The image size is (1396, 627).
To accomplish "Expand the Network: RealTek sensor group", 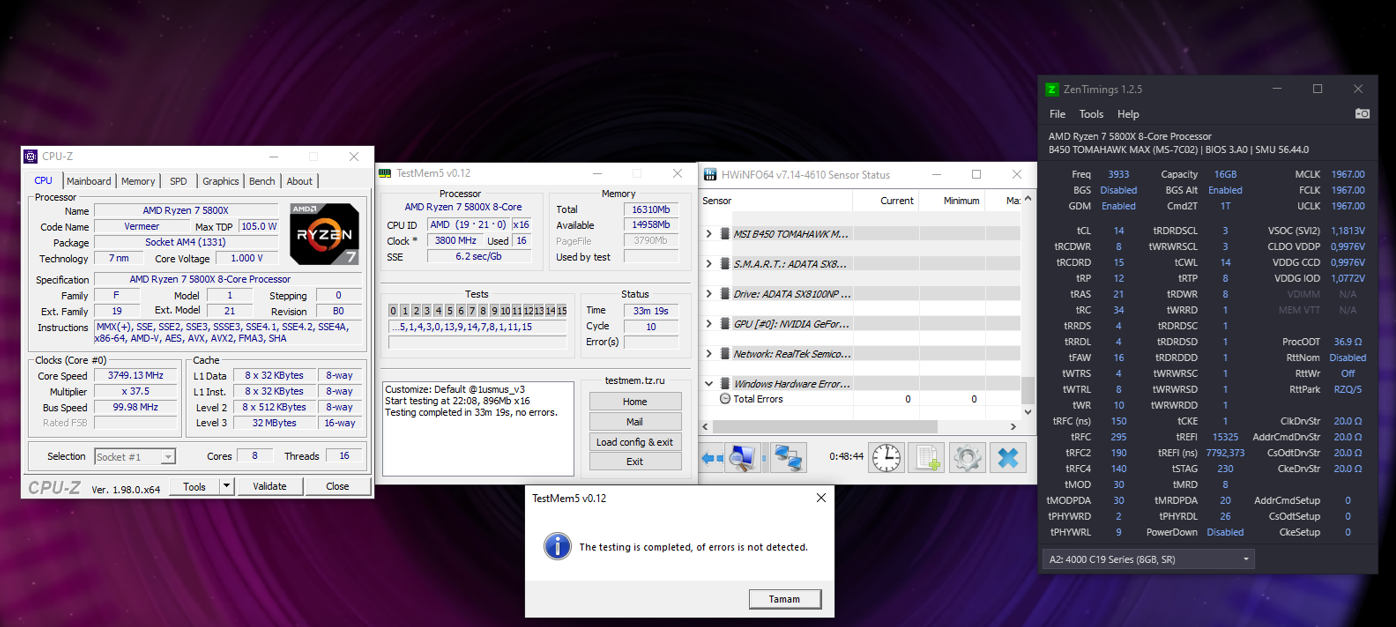I will tap(709, 354).
